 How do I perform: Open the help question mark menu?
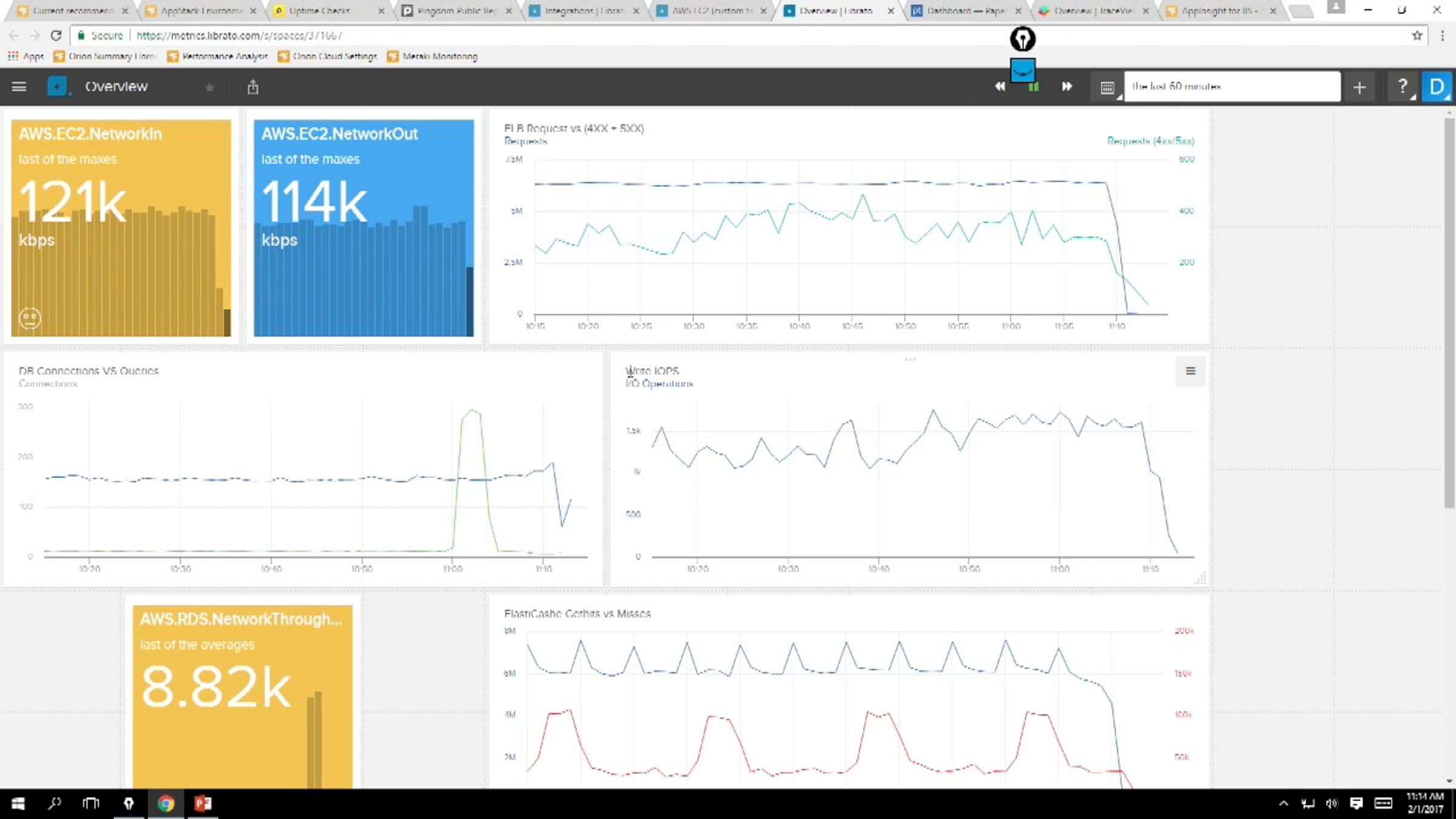click(x=1402, y=87)
